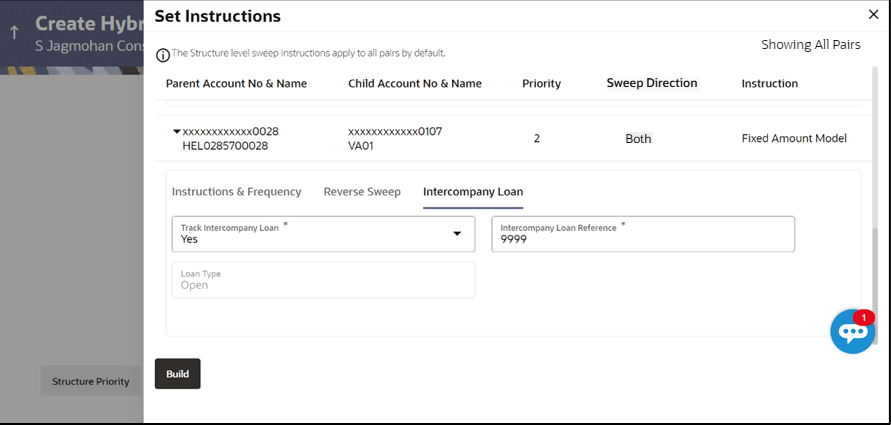891x425 pixels.
Task: Collapse the xxxxxxxxxxxx0028 parent account row
Action: click(x=177, y=131)
